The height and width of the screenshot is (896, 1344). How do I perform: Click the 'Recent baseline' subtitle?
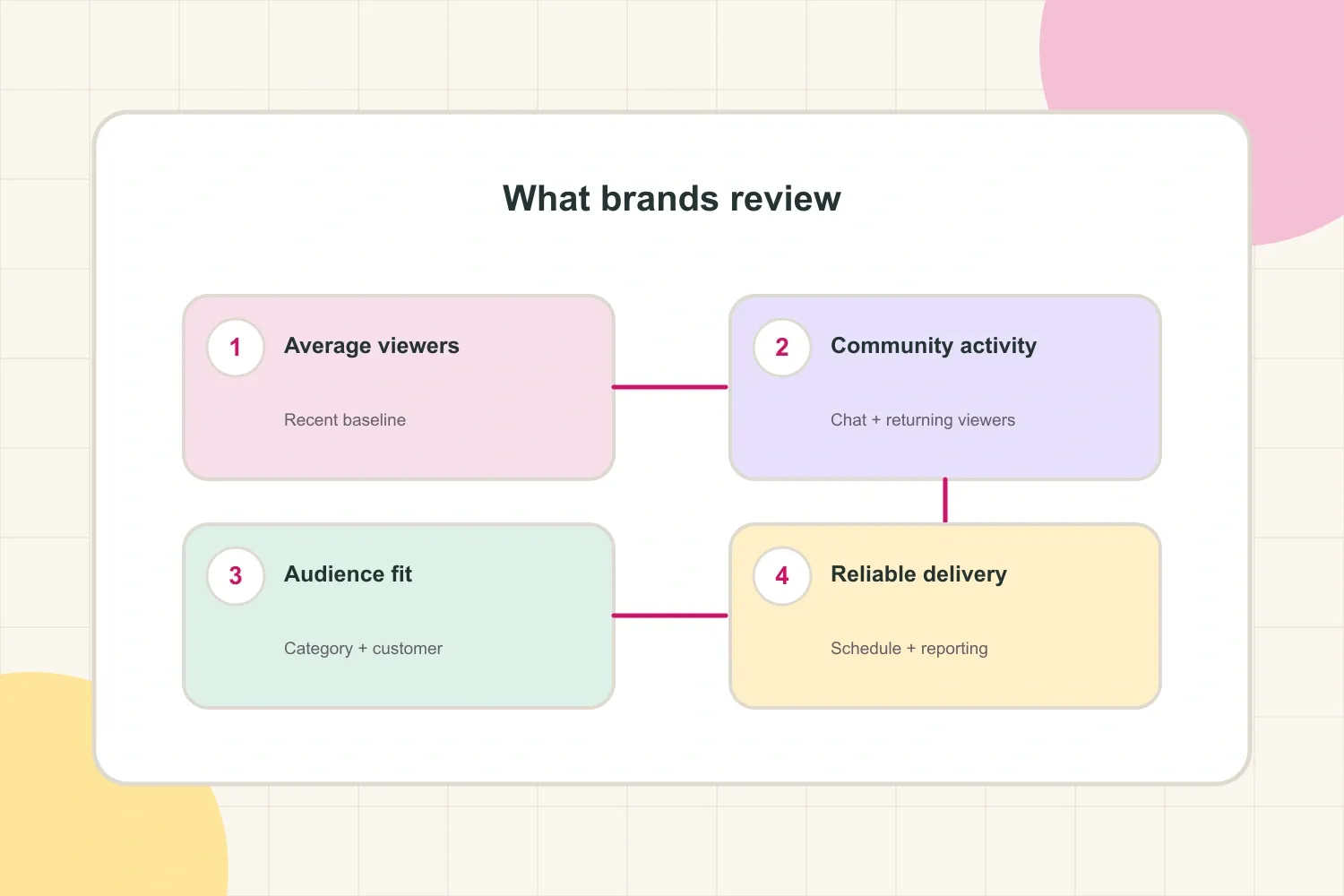345,420
